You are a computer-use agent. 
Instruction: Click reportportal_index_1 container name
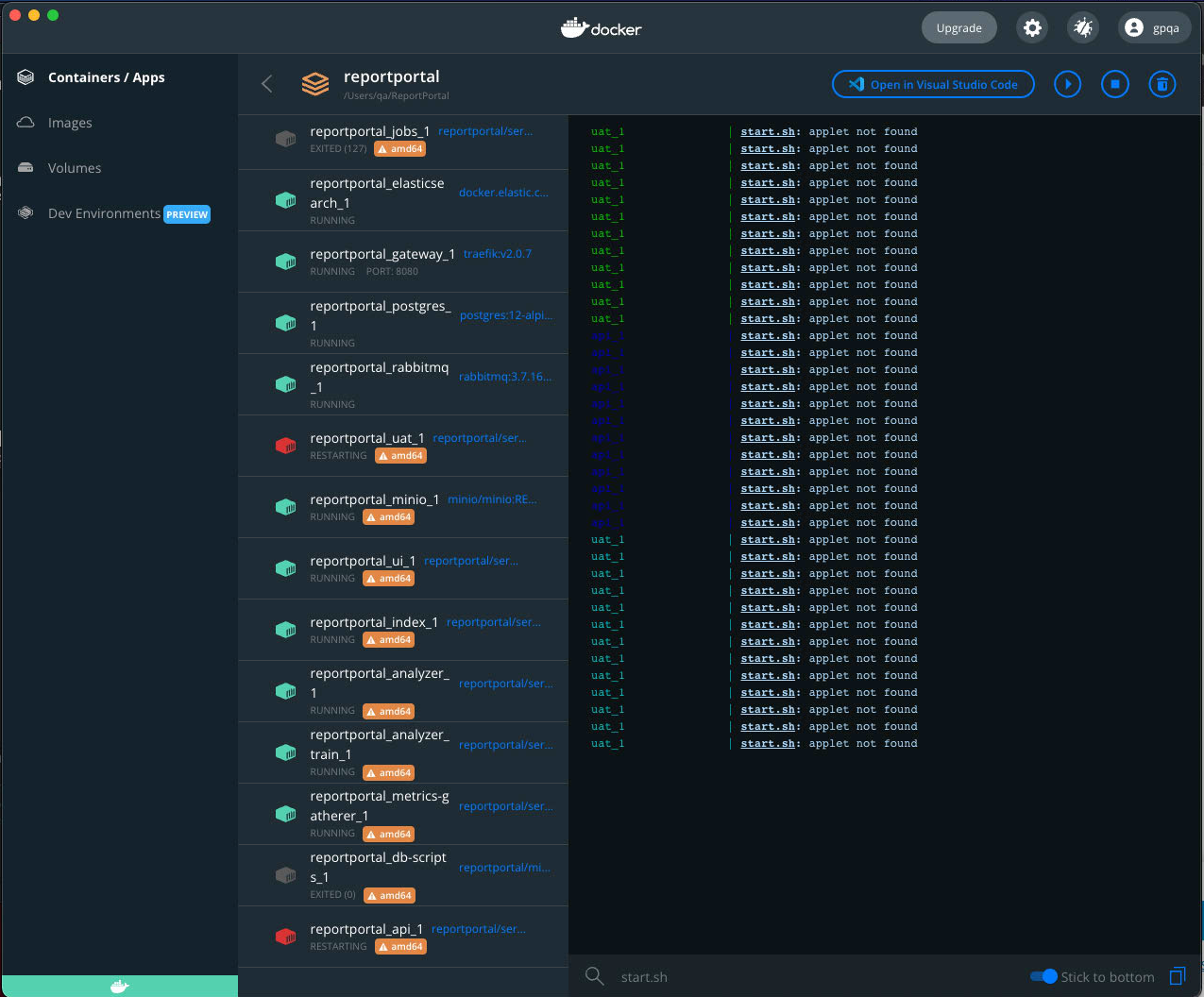(374, 622)
